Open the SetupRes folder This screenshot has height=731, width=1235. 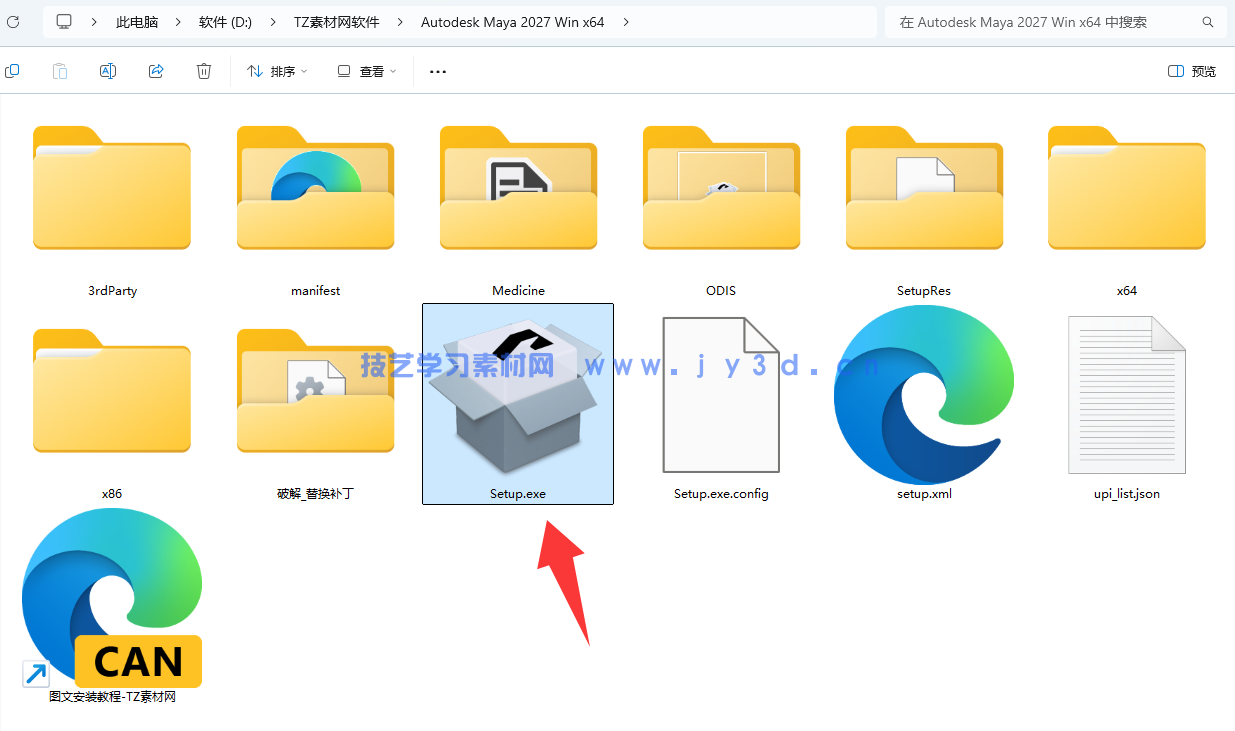tap(924, 188)
